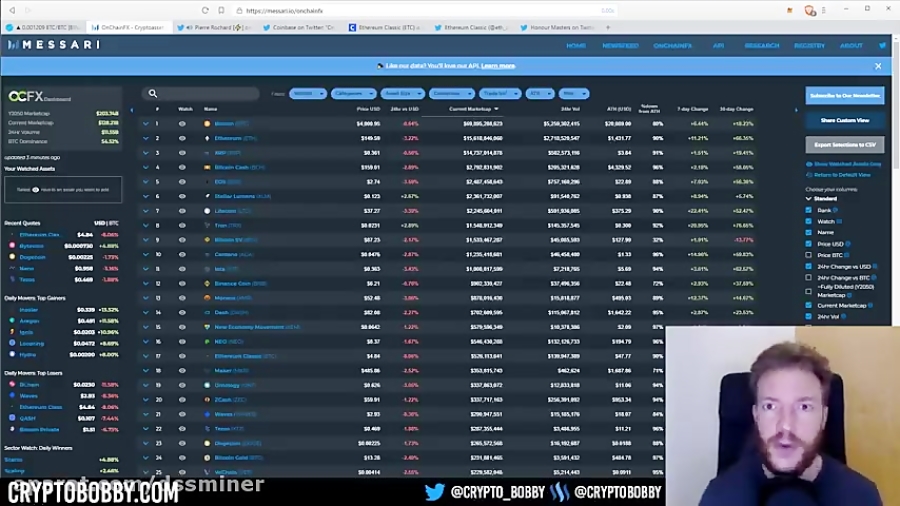Click the search magnifier icon in the assets search bar
The image size is (900, 506).
point(153,94)
